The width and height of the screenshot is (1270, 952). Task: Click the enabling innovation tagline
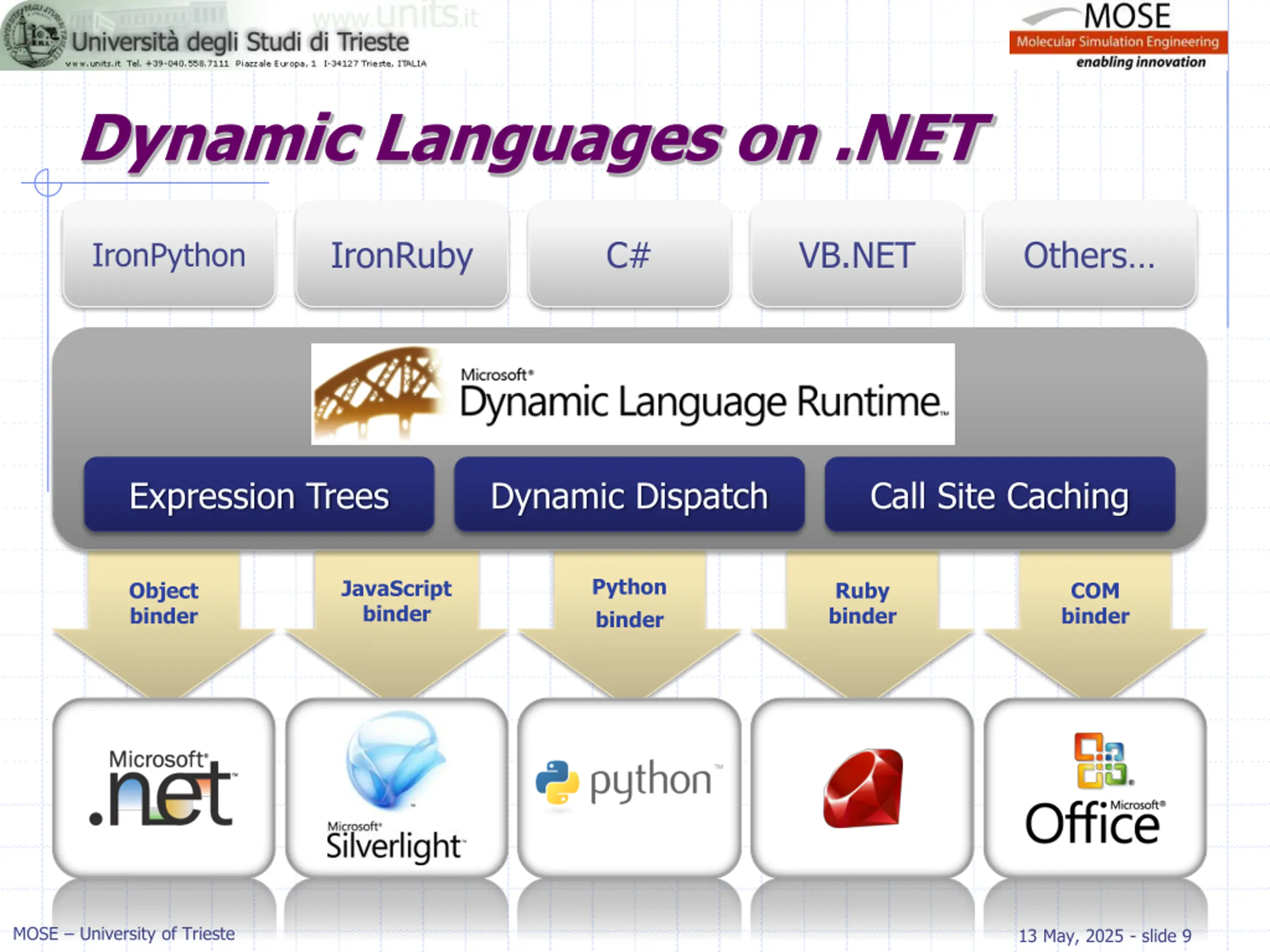point(1141,62)
